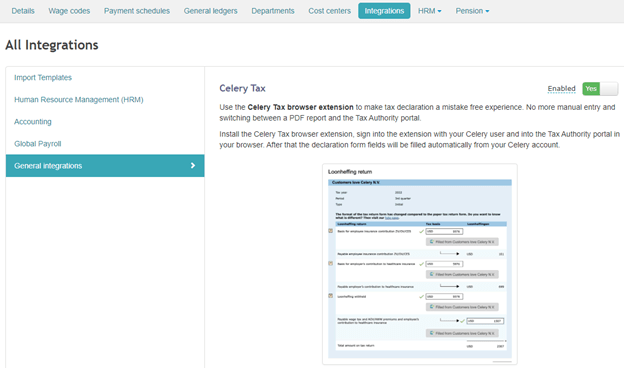Open the Accounting integrations category
The height and width of the screenshot is (368, 624).
click(x=33, y=122)
